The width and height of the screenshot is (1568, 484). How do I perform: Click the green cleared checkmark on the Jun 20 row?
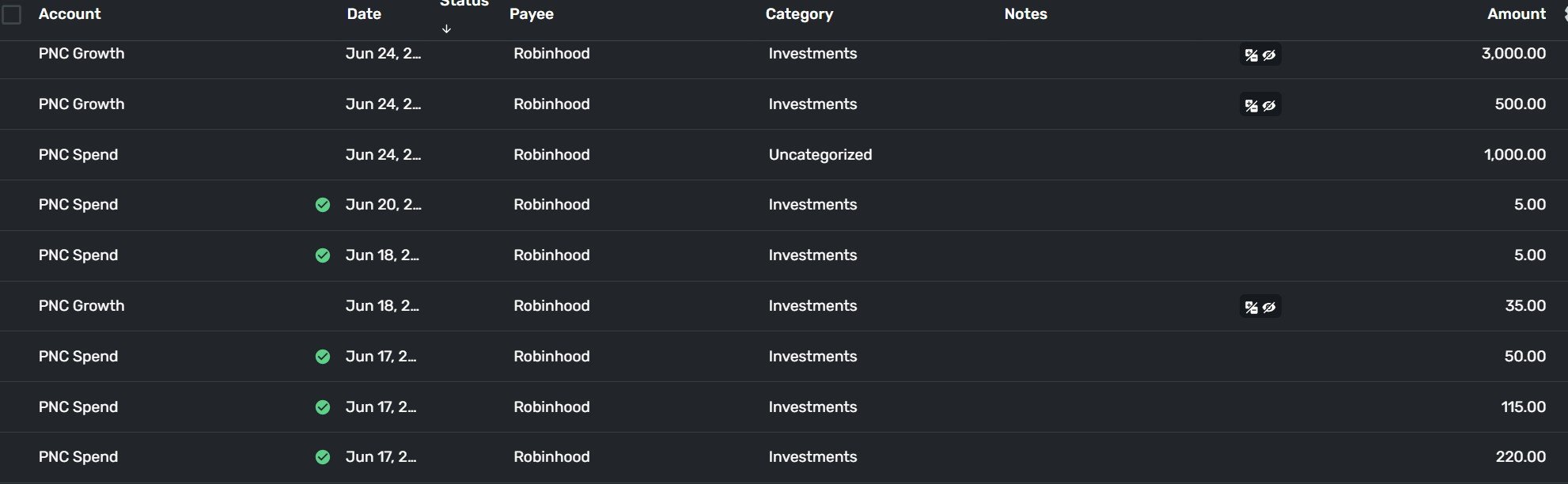[x=323, y=205]
